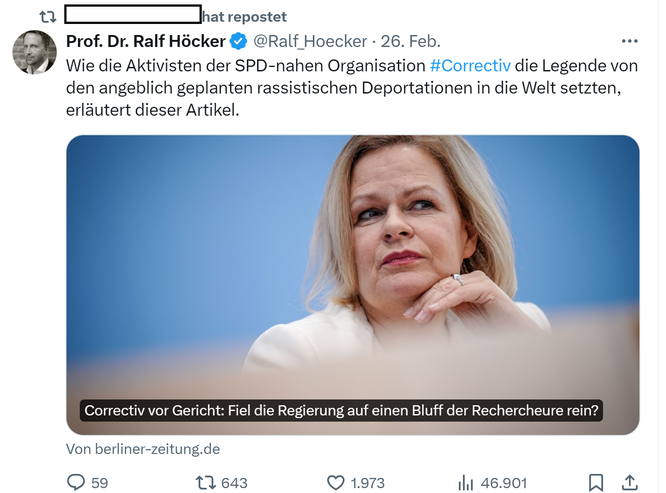This screenshot has width=666, height=493.
Task: Open the view statistics bar icon
Action: pyautogui.click(x=466, y=483)
